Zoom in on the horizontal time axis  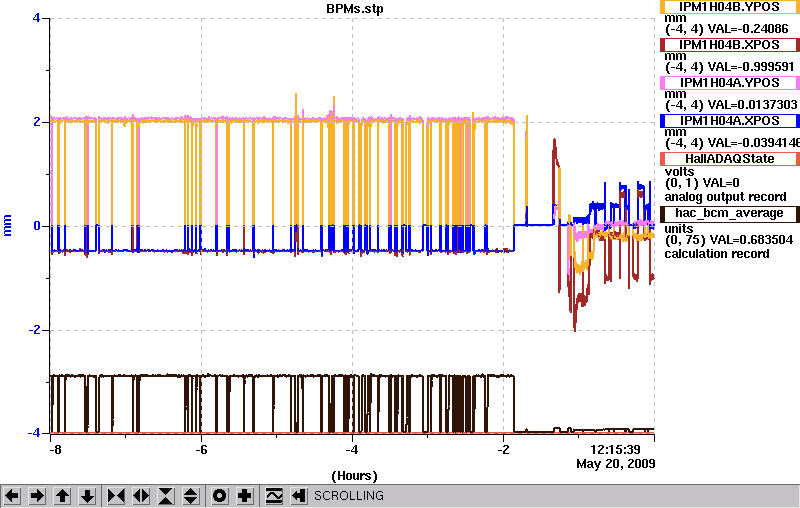tap(116, 496)
